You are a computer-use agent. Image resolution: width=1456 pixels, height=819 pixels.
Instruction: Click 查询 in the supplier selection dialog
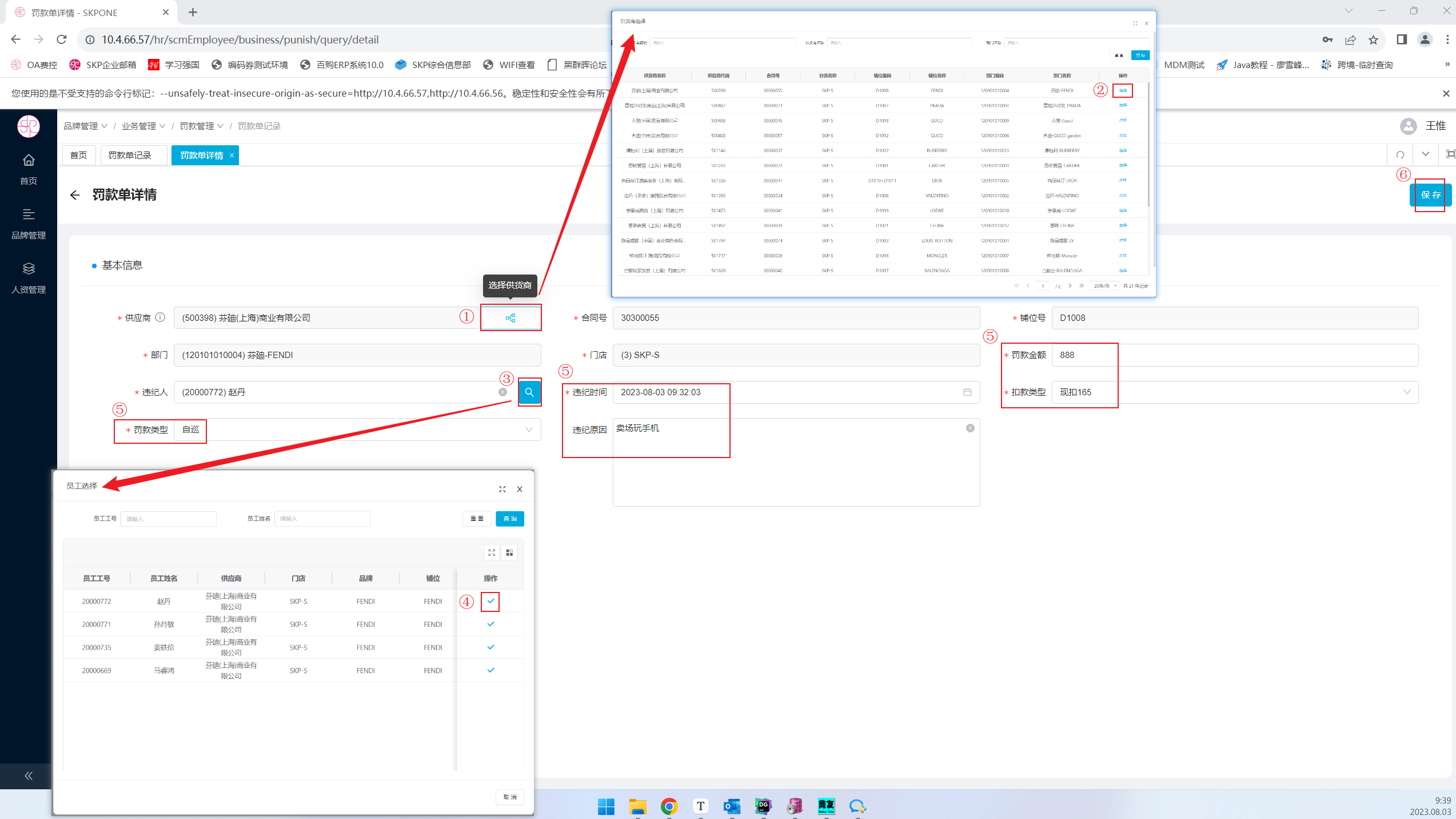tap(1140, 55)
